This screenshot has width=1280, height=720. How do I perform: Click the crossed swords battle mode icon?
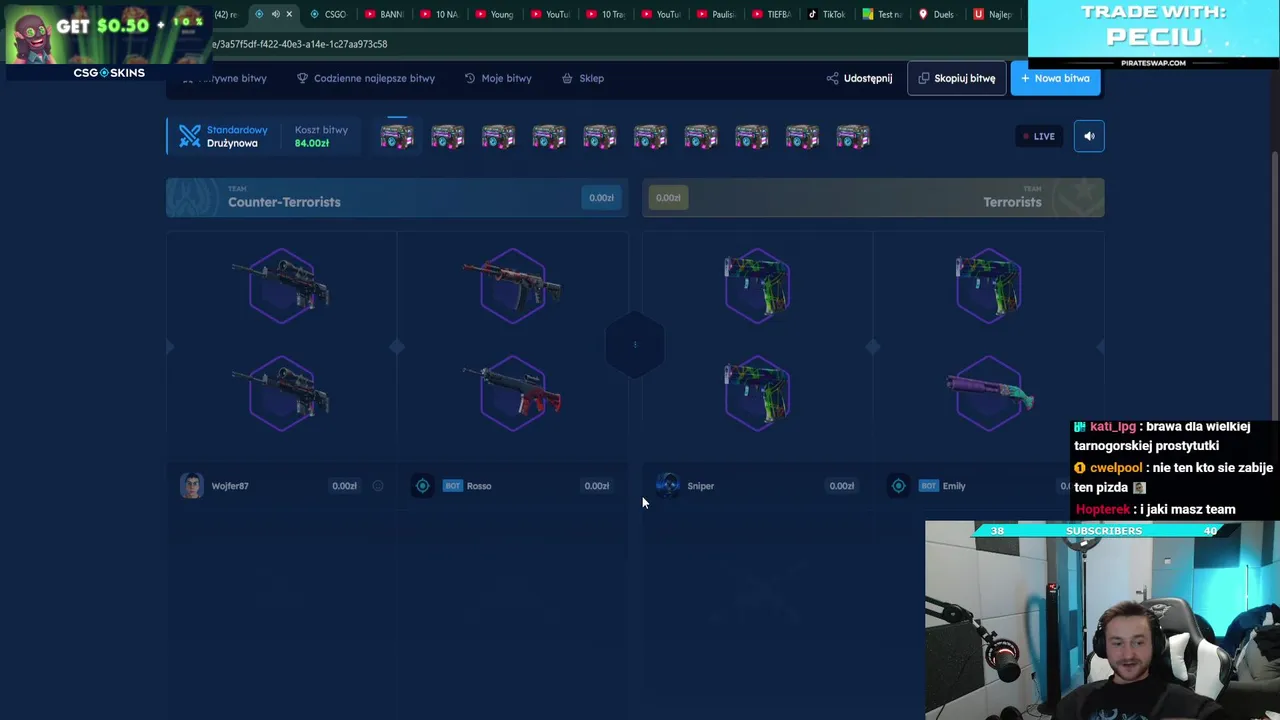tap(190, 136)
